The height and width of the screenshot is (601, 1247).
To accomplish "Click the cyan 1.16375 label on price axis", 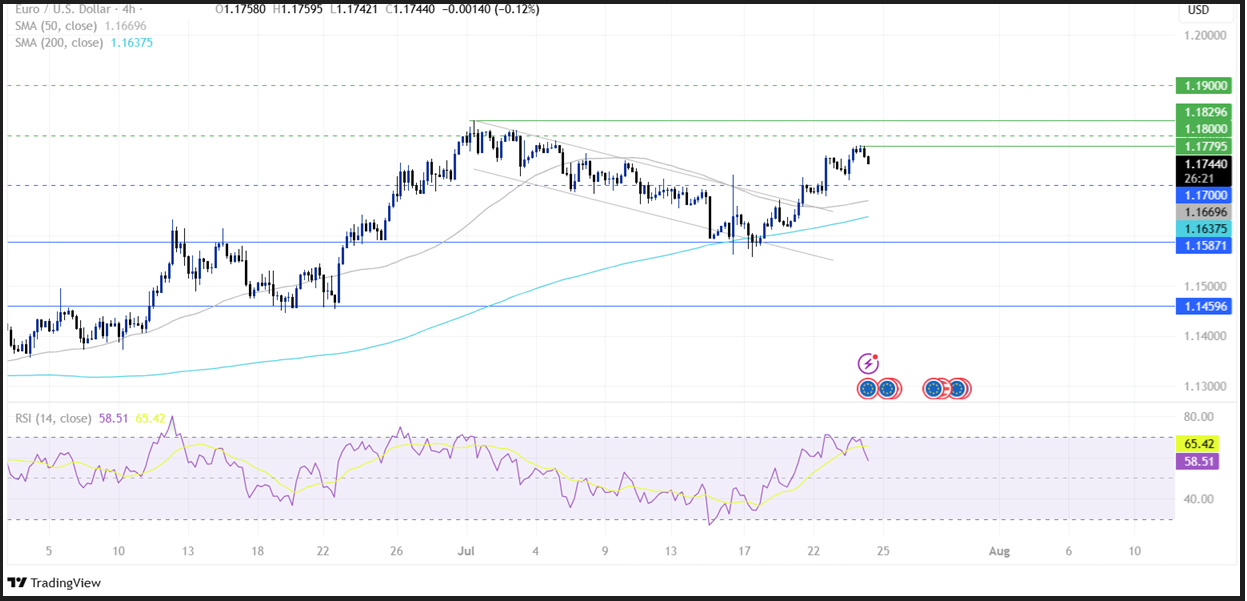I will (x=1204, y=229).
